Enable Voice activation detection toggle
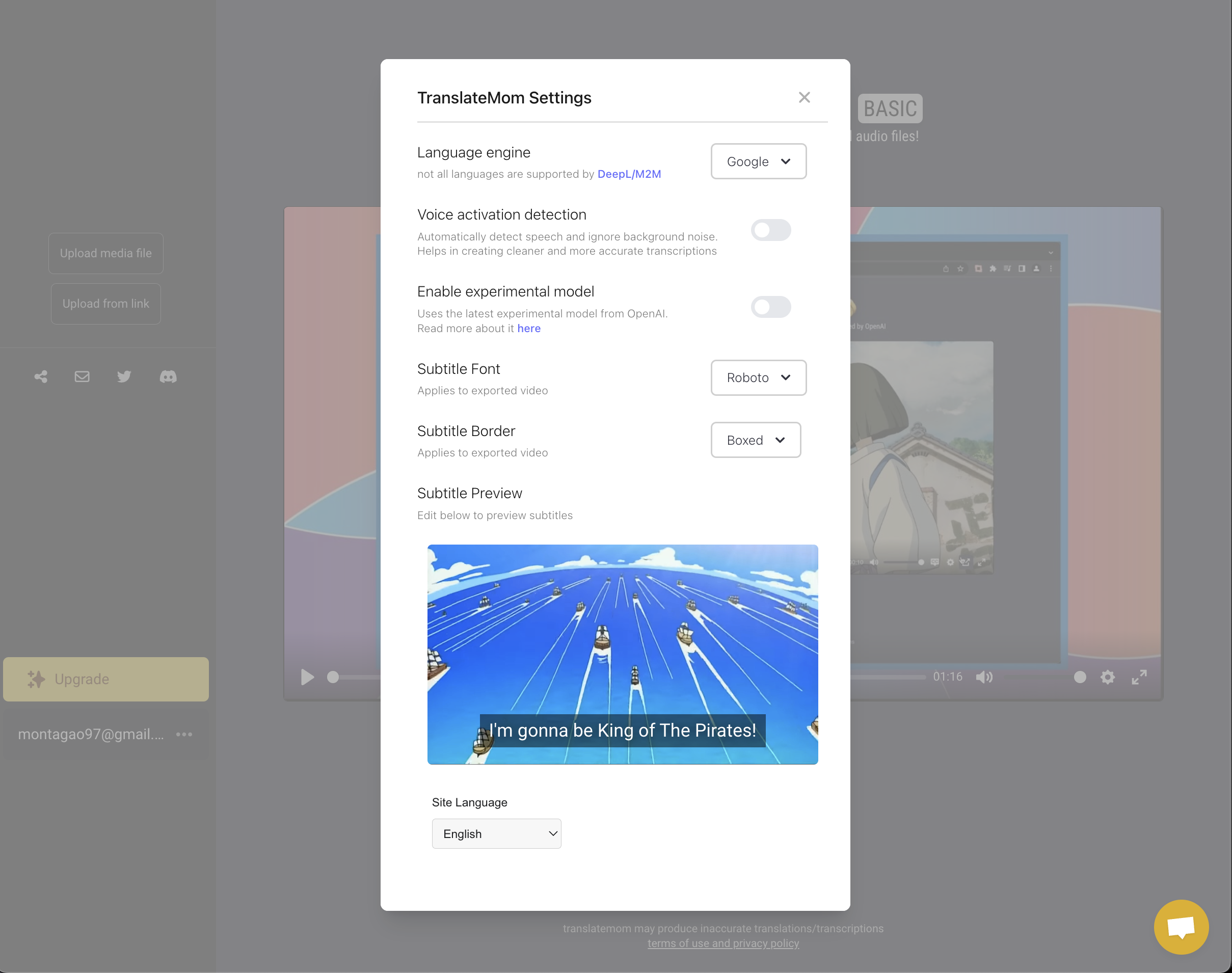Image resolution: width=1232 pixels, height=973 pixels. pos(770,230)
